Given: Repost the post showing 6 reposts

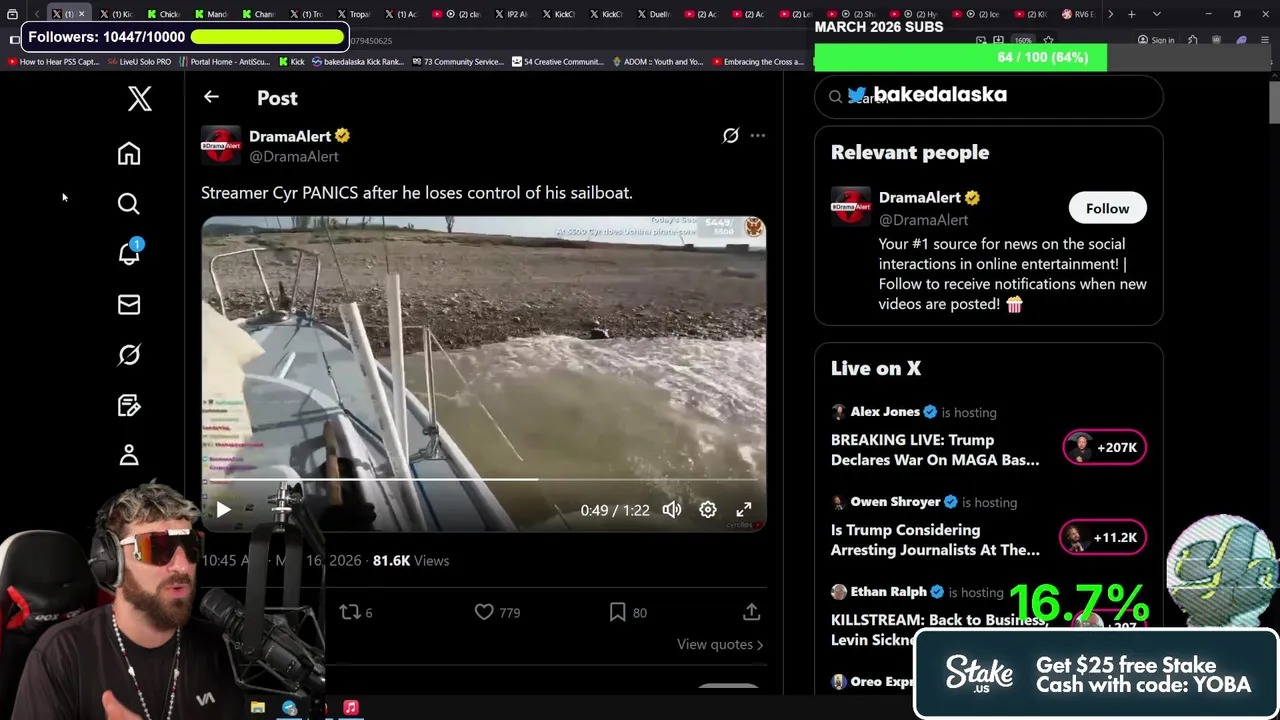Looking at the screenshot, I should point(355,612).
